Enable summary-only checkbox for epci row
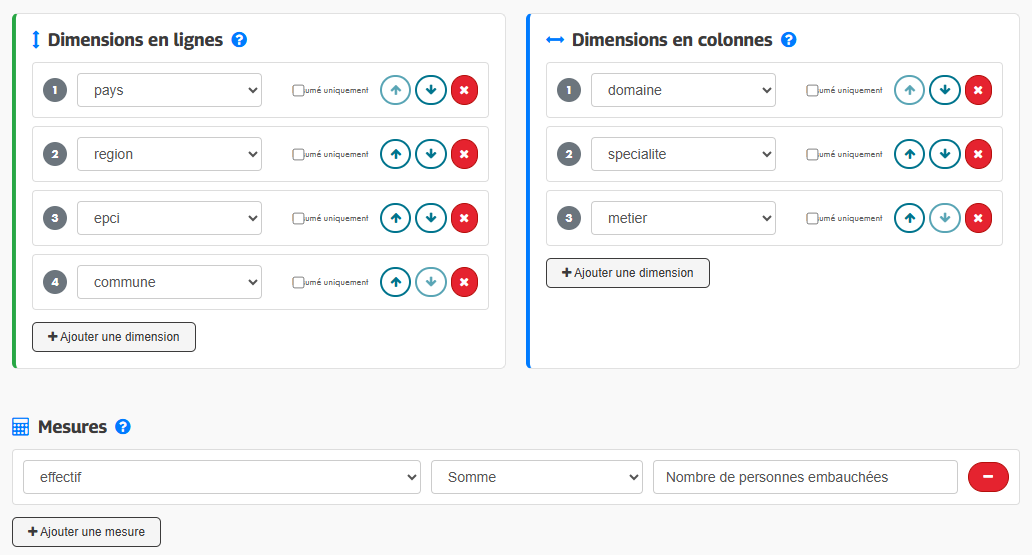The image size is (1032, 555). click(x=298, y=218)
